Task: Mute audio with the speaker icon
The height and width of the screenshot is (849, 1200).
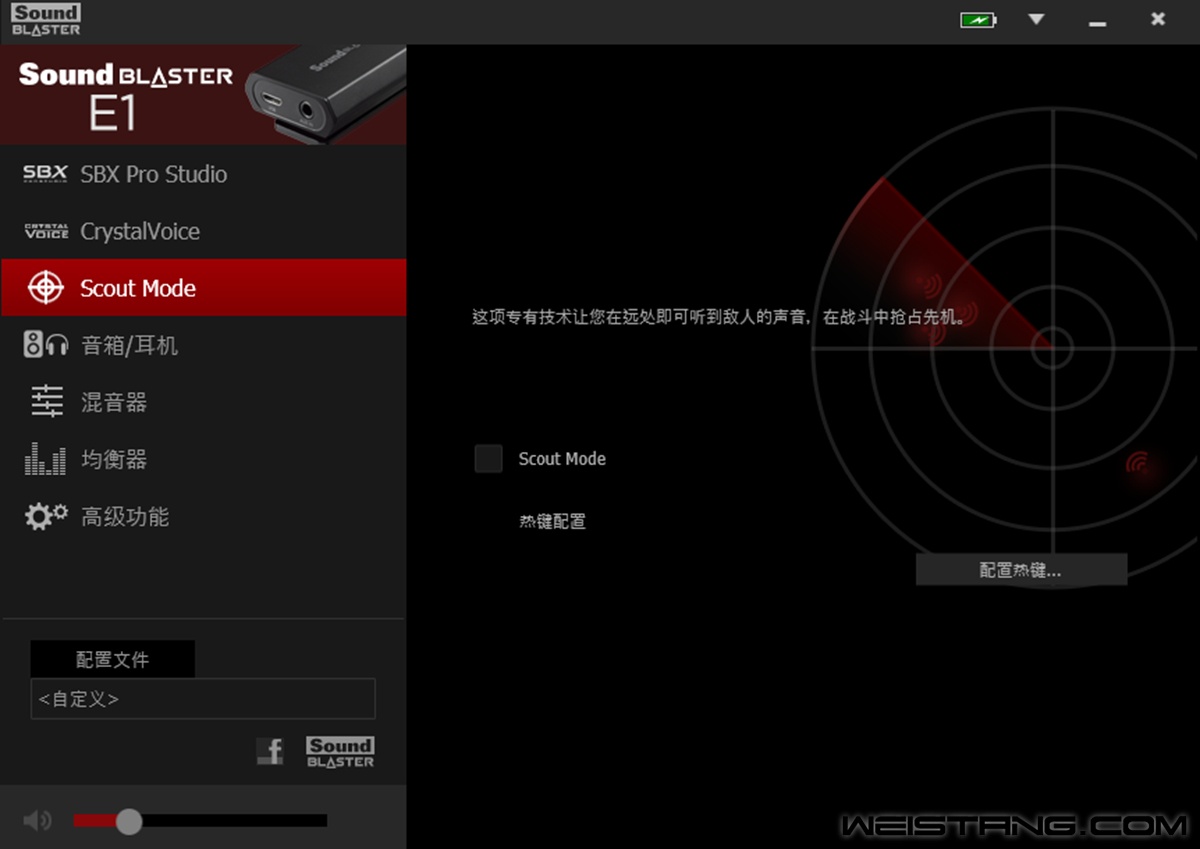Action: tap(37, 821)
